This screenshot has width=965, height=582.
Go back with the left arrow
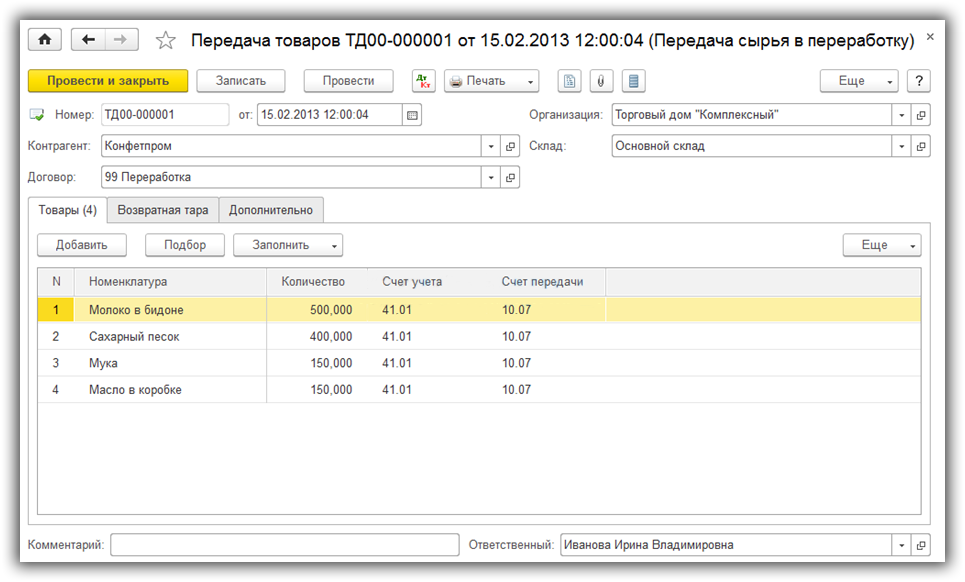[88, 39]
